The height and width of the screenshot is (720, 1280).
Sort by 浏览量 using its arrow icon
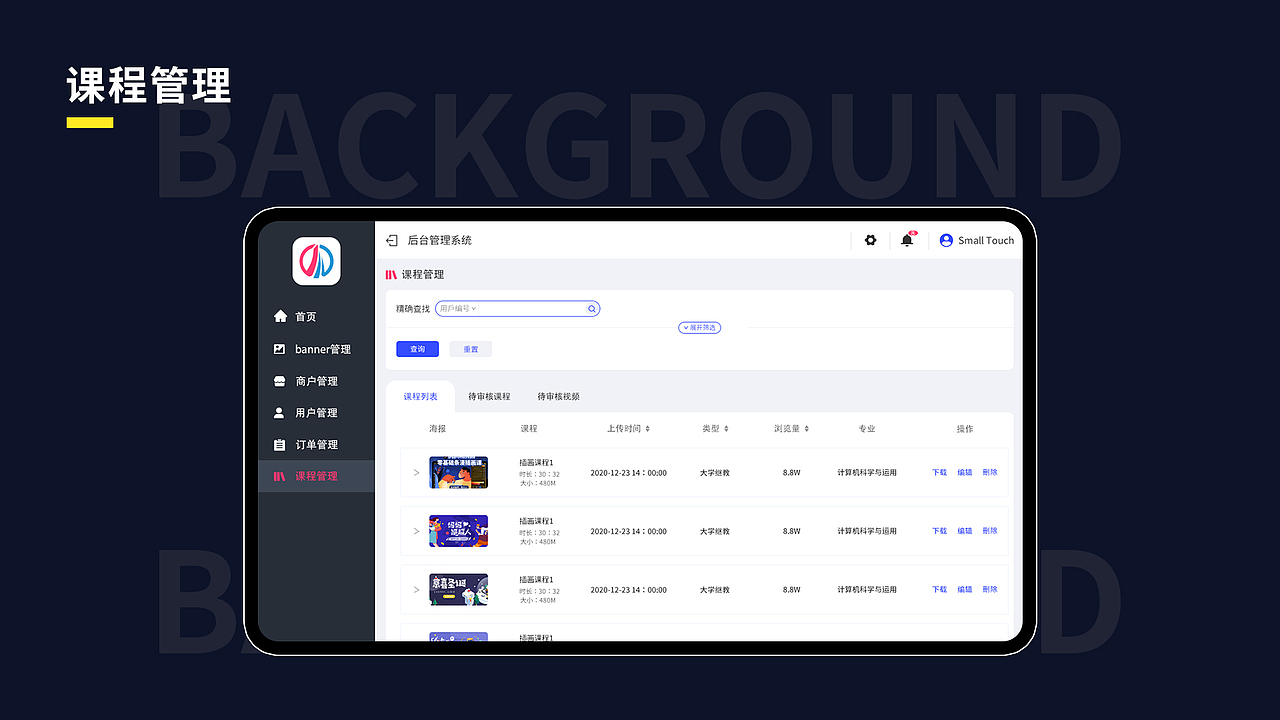pyautogui.click(x=806, y=429)
